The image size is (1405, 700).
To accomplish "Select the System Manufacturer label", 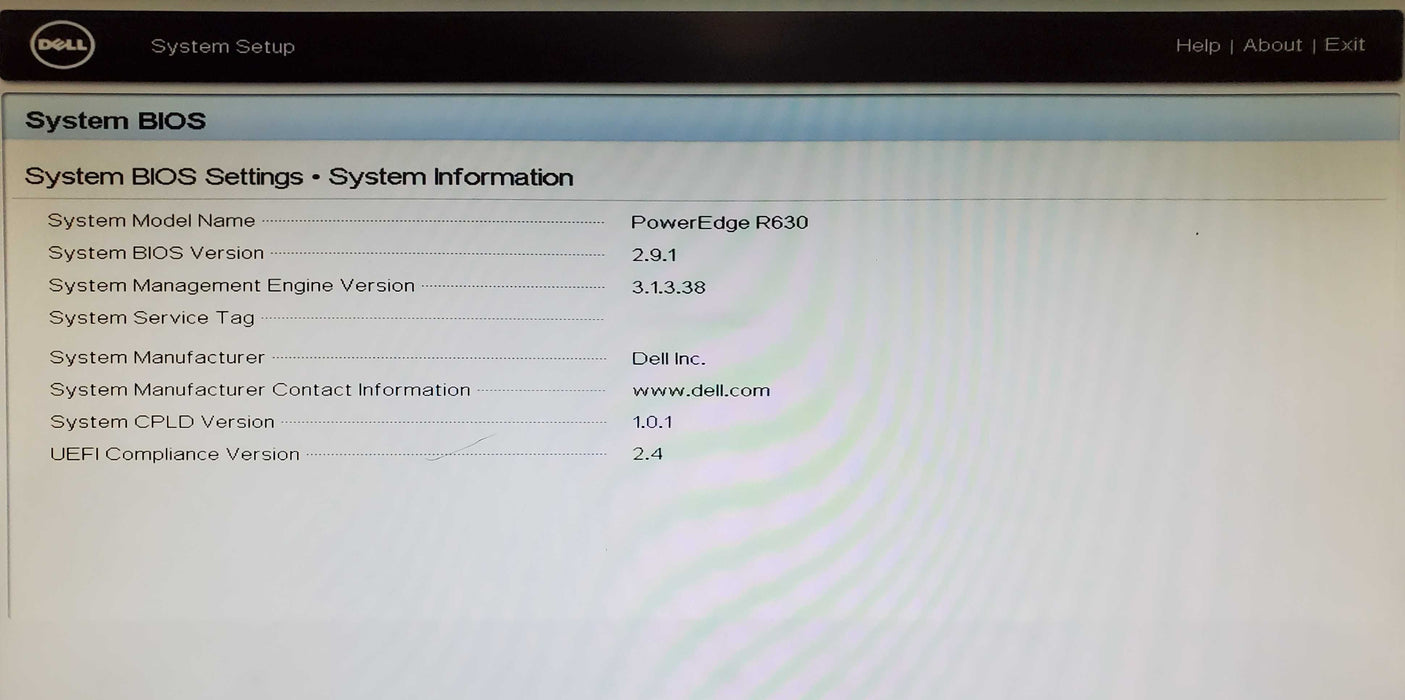I will pyautogui.click(x=158, y=357).
